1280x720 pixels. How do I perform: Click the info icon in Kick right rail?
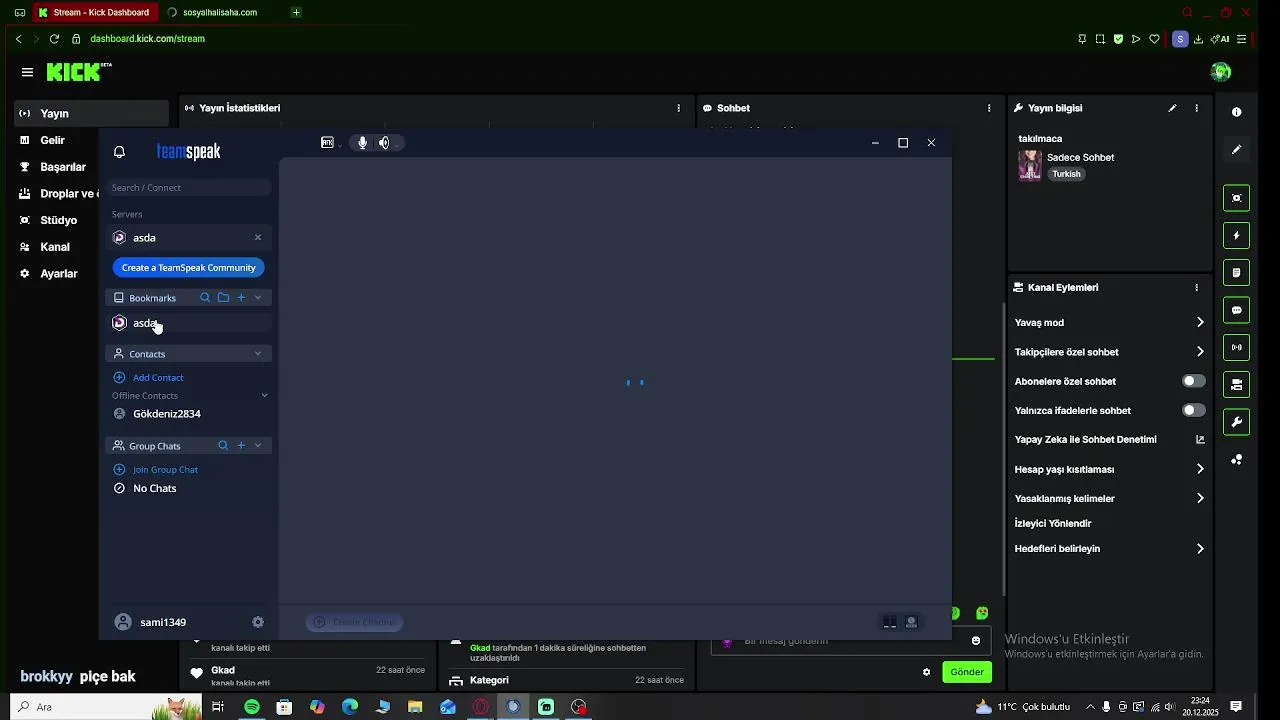[x=1237, y=112]
